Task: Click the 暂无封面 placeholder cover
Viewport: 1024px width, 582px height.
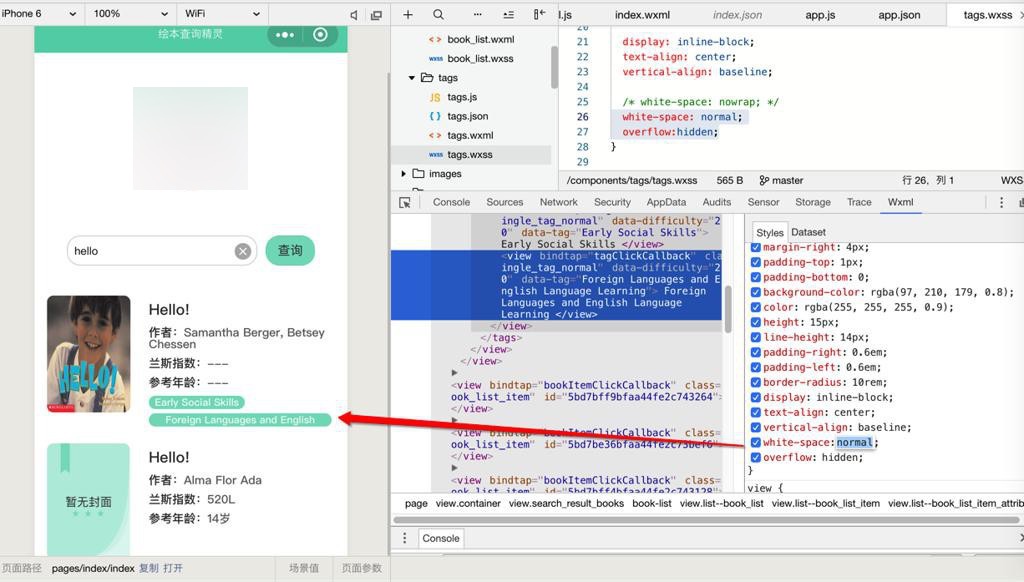Action: click(x=88, y=499)
